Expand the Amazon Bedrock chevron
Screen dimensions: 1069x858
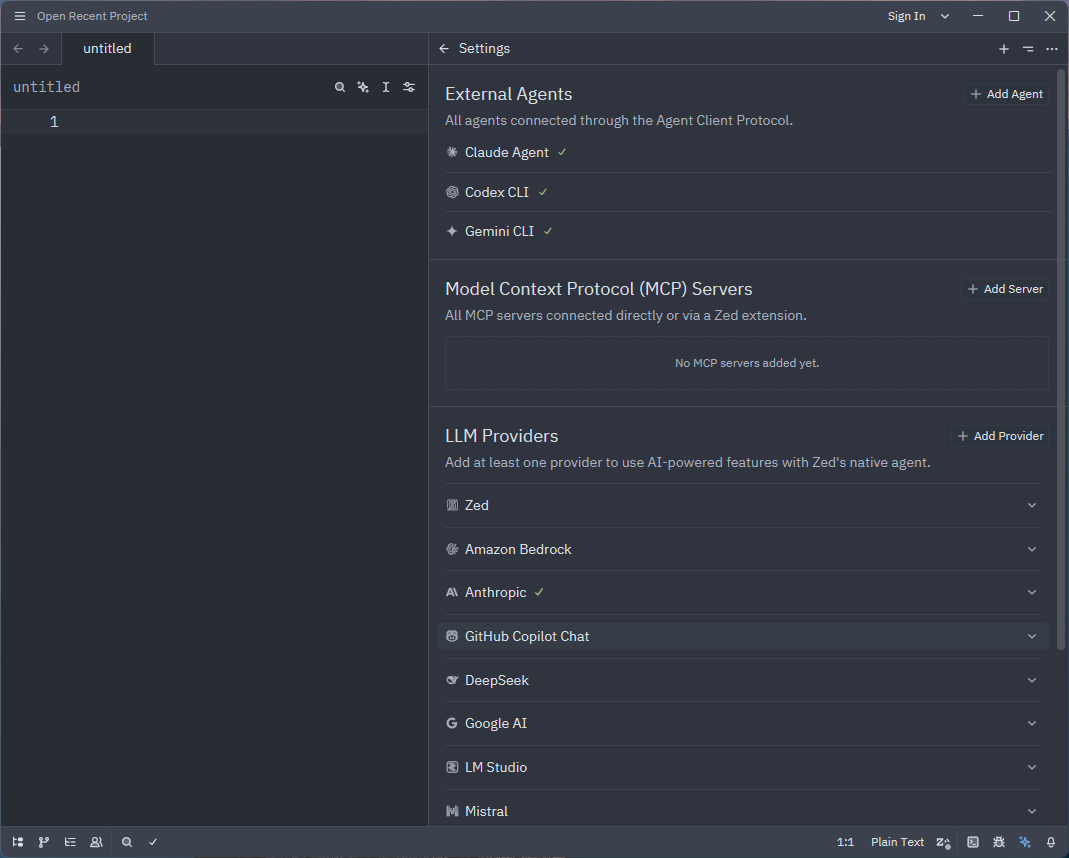tap(1032, 549)
